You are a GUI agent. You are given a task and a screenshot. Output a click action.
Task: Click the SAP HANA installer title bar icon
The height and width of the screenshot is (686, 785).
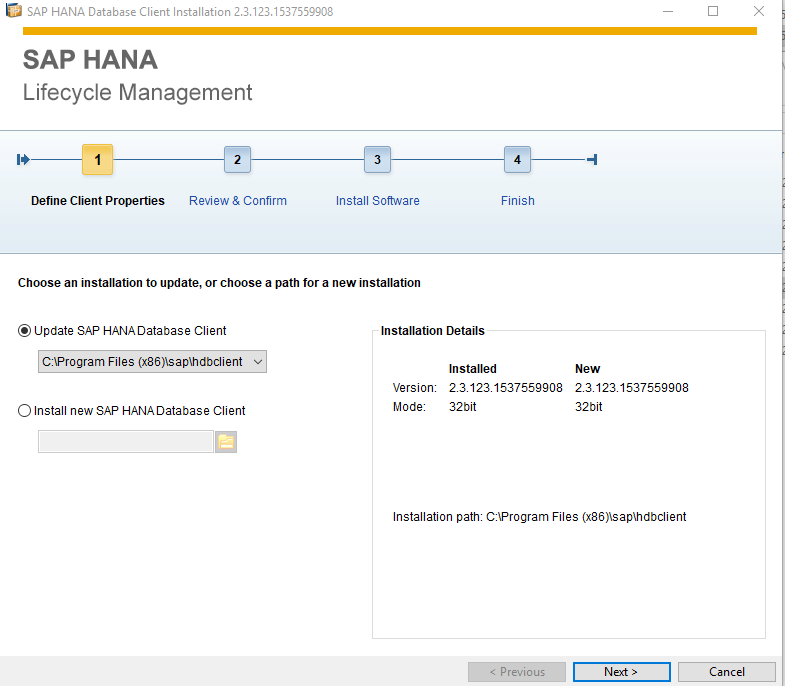14,11
